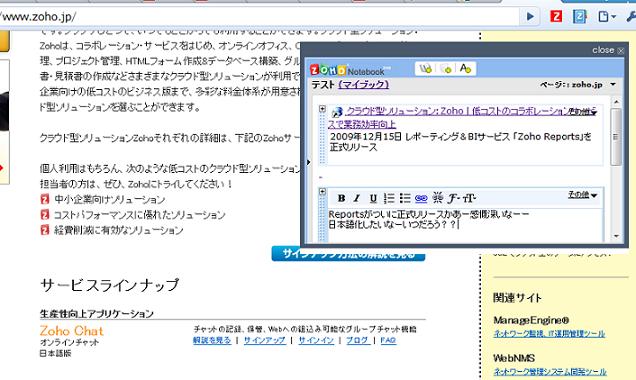Viewport: 636px width, 380px height.
Task: Open the マイブック notebook link
Action: (x=363, y=84)
